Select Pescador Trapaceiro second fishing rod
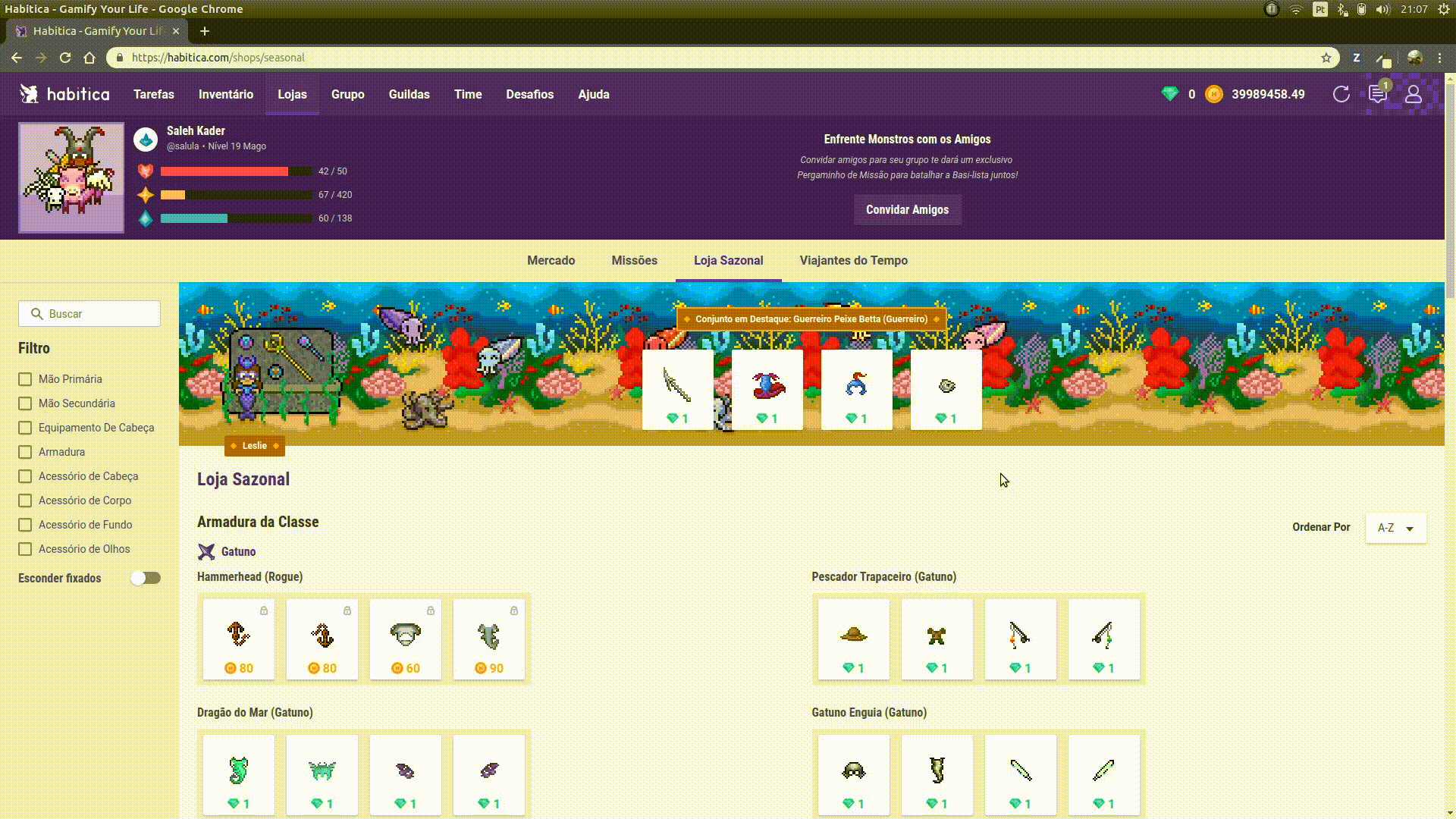This screenshot has height=819, width=1456. pyautogui.click(x=1104, y=639)
